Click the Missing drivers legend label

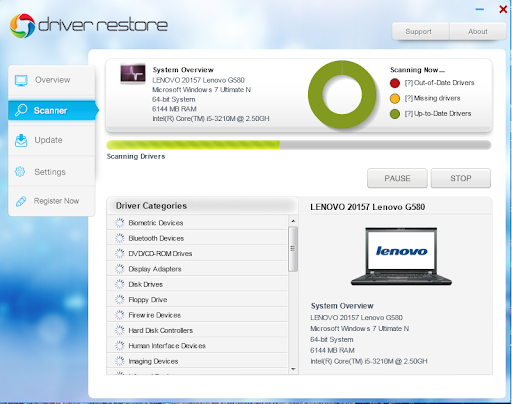tap(432, 98)
